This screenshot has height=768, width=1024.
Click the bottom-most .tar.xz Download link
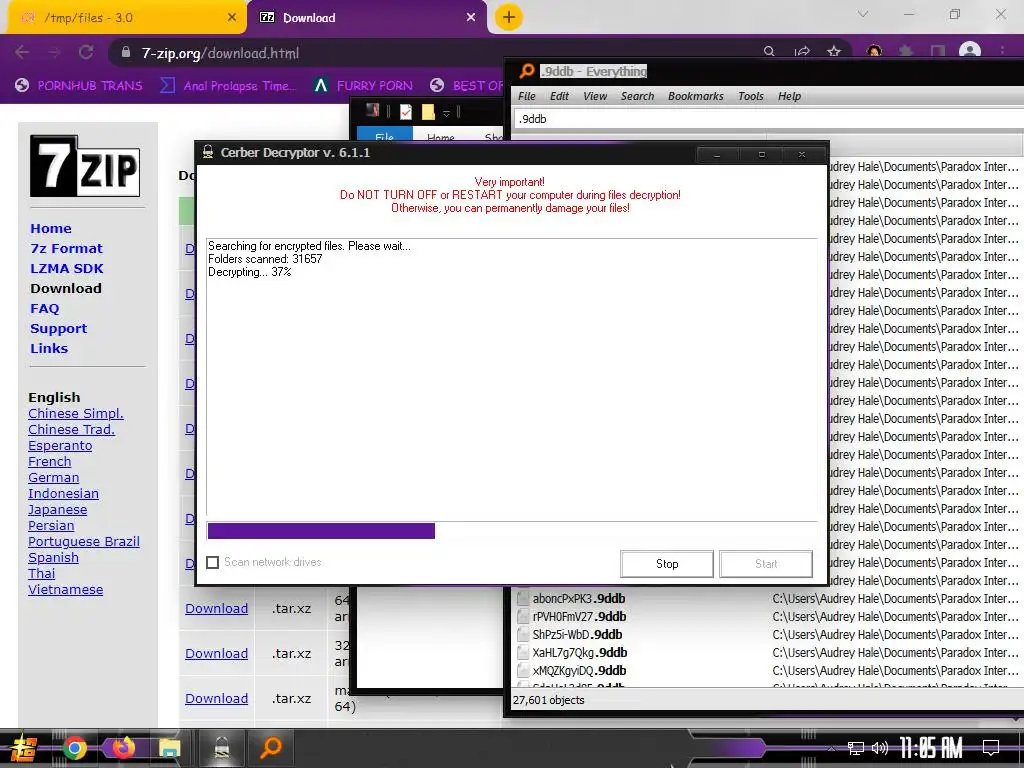click(x=216, y=698)
